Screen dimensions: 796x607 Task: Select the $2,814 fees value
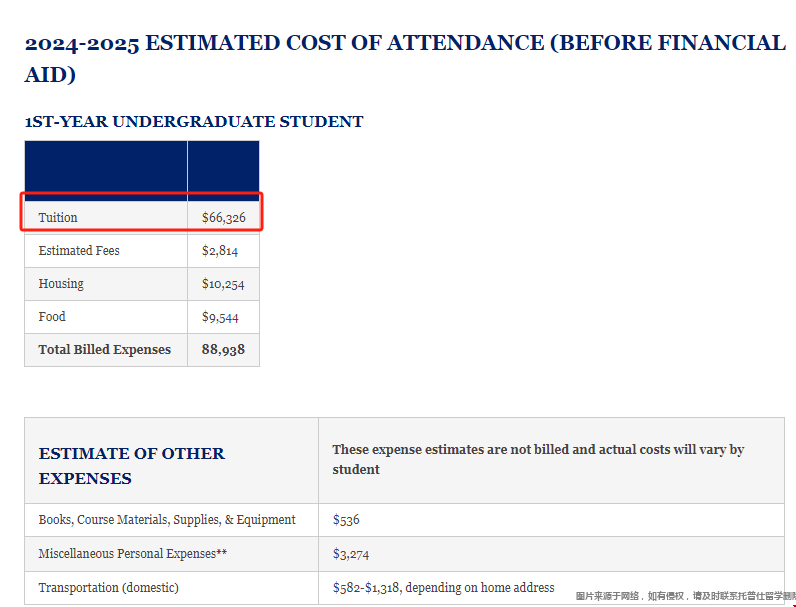[x=220, y=251]
